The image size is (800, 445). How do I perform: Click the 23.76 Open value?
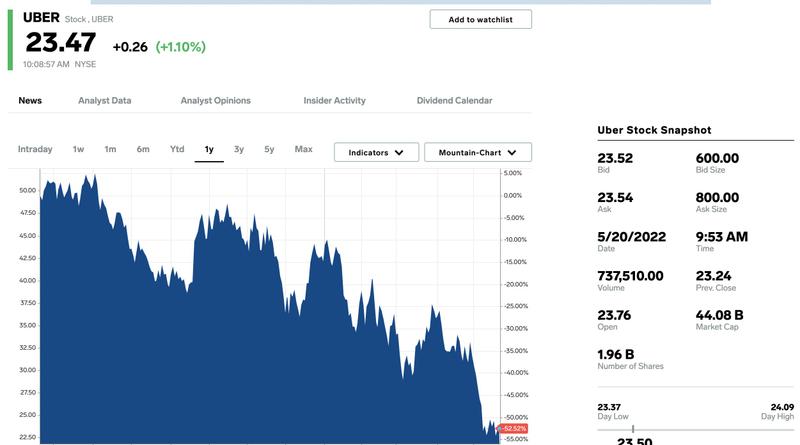(x=614, y=315)
